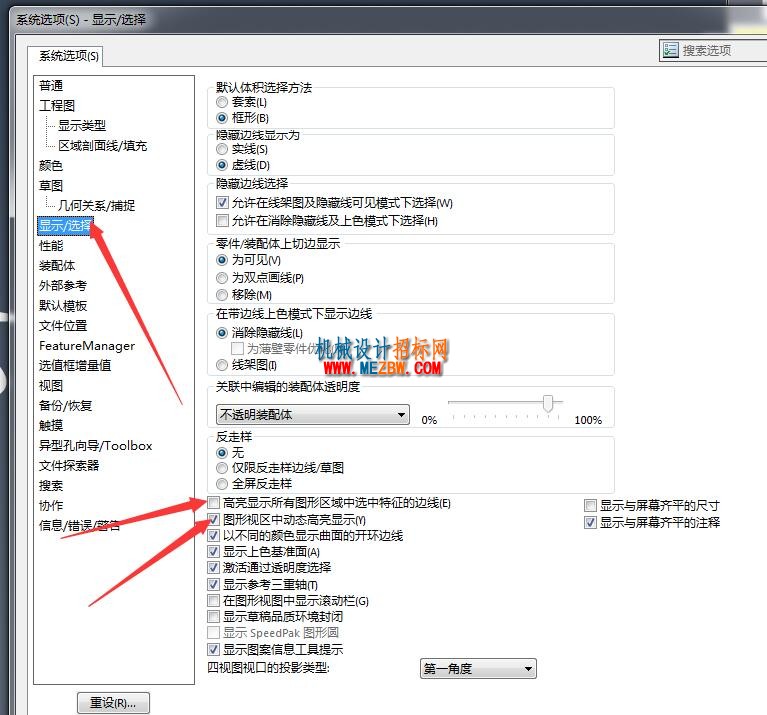Toggle 显示图案信息工具提示 checkbox
Viewport: 767px width, 715px height.
(214, 649)
